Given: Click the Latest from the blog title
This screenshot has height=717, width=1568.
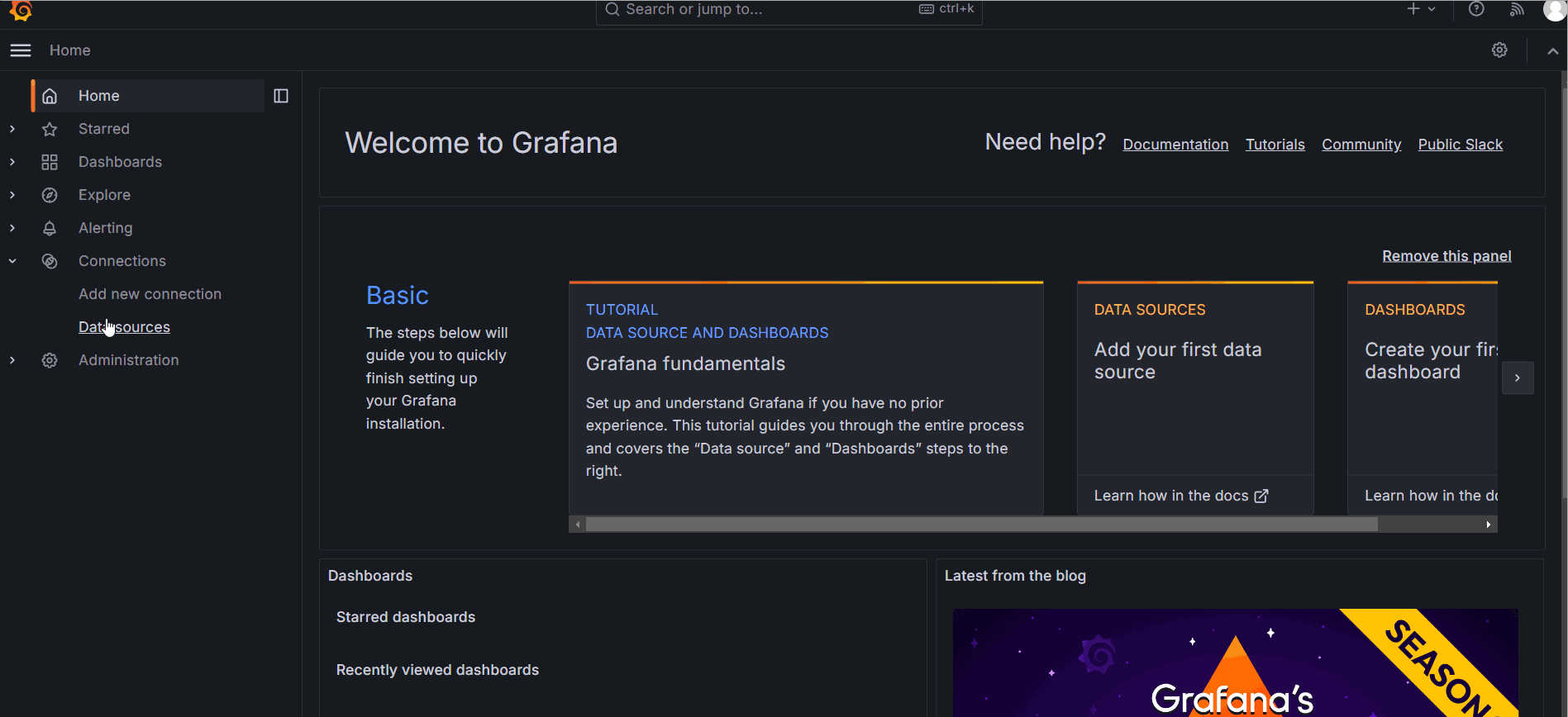Looking at the screenshot, I should click(1015, 576).
